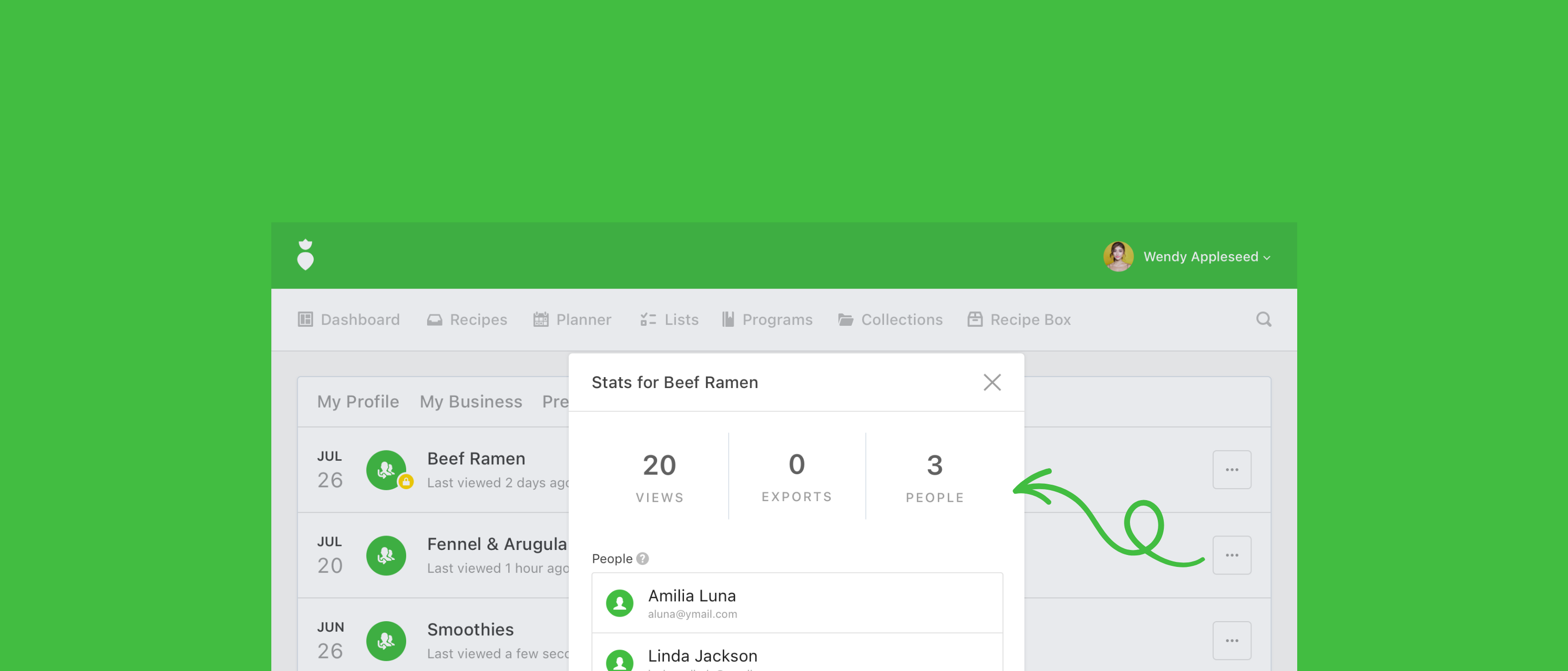The image size is (1568, 671).
Task: Click Amilia Luna's avatar icon
Action: 620,603
